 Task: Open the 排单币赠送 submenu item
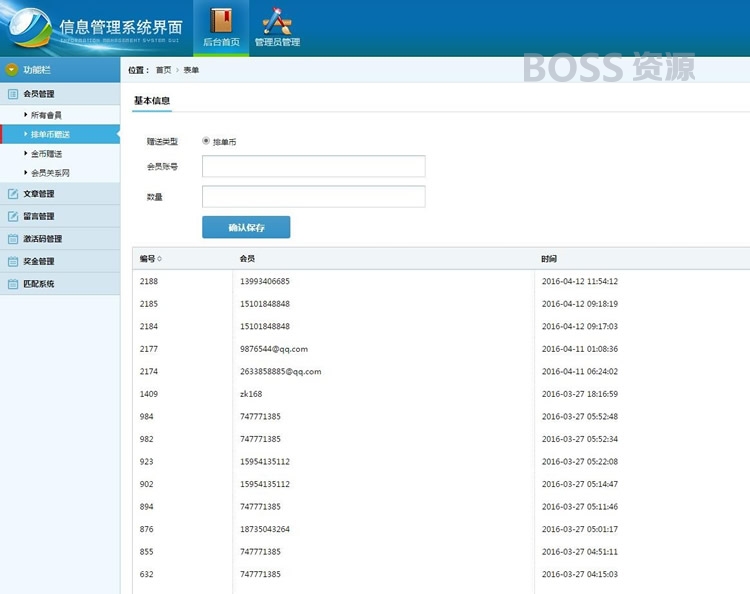[60, 134]
